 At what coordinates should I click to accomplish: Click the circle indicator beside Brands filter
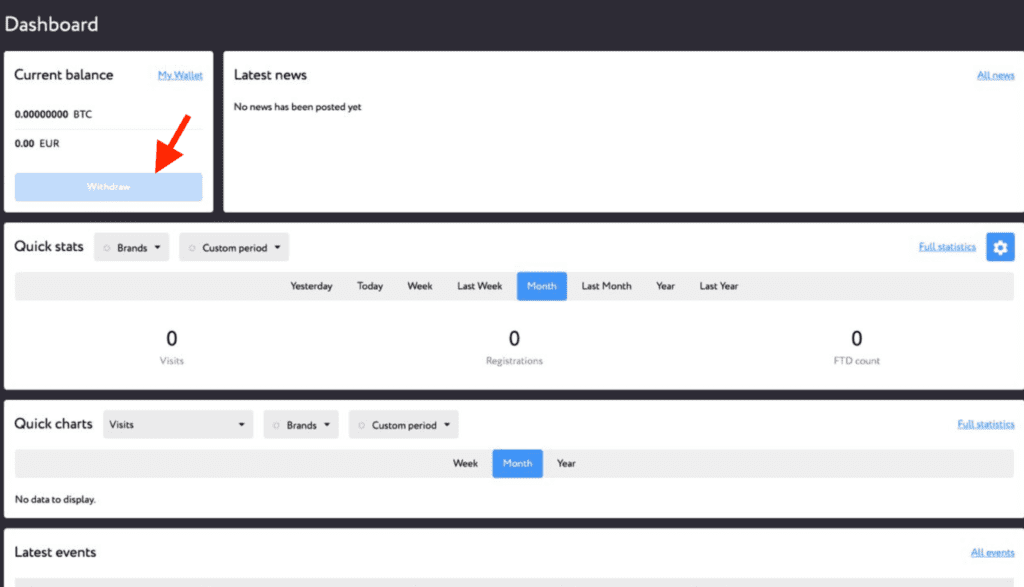pos(105,247)
